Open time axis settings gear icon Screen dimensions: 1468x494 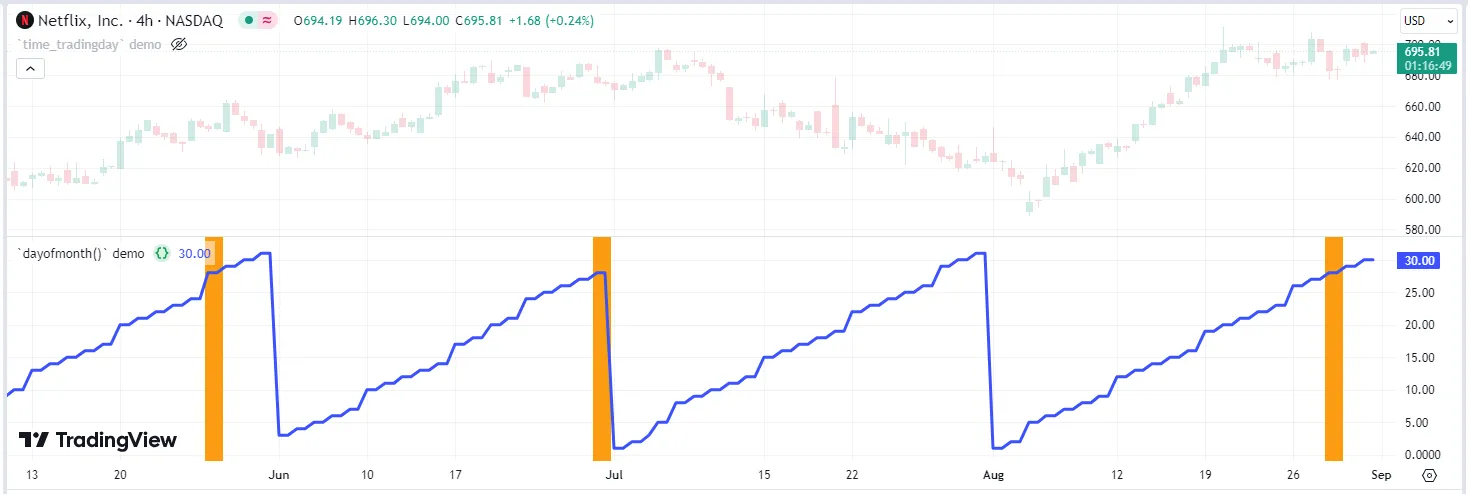1429,475
